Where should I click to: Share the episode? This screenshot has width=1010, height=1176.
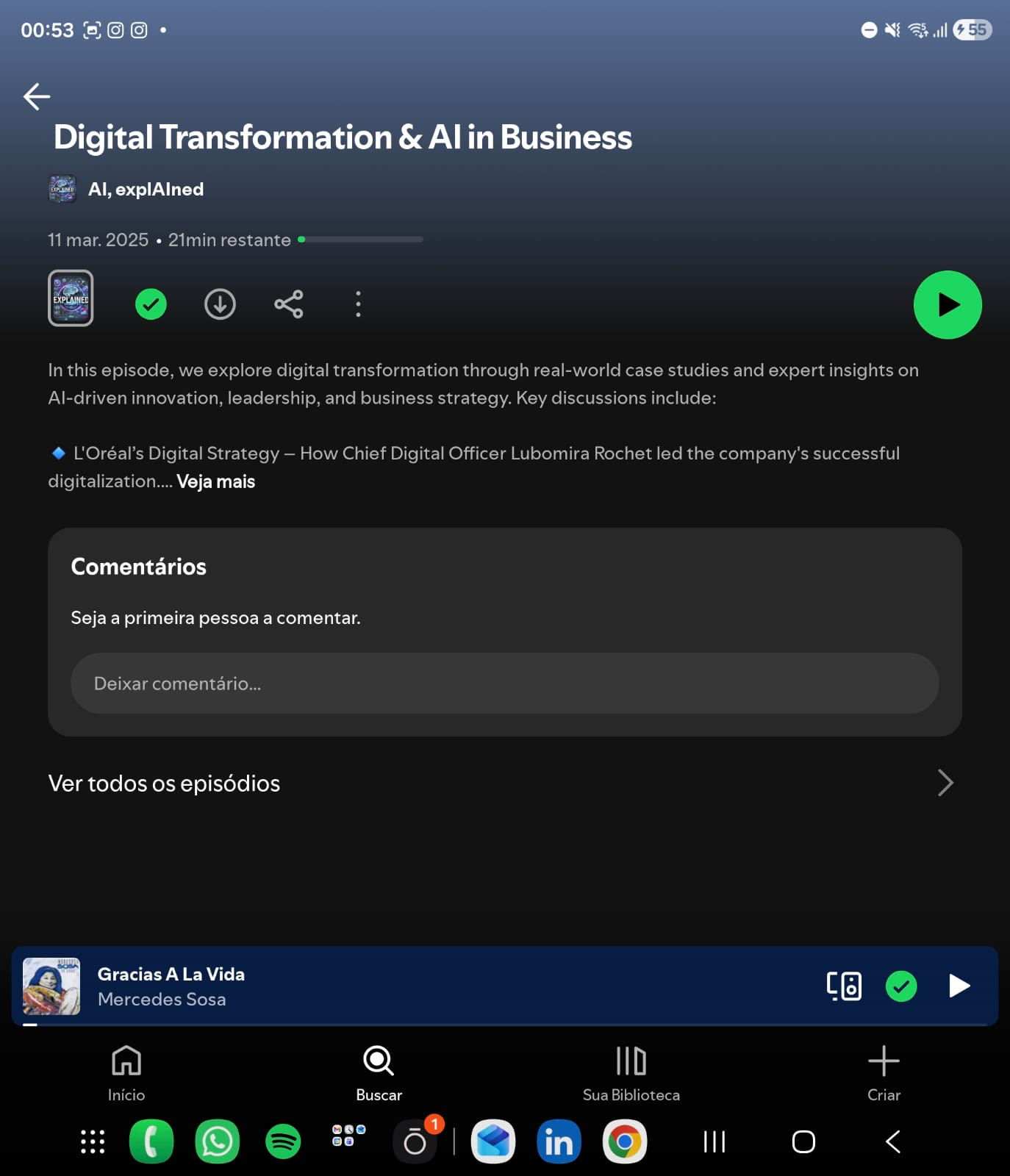point(289,304)
